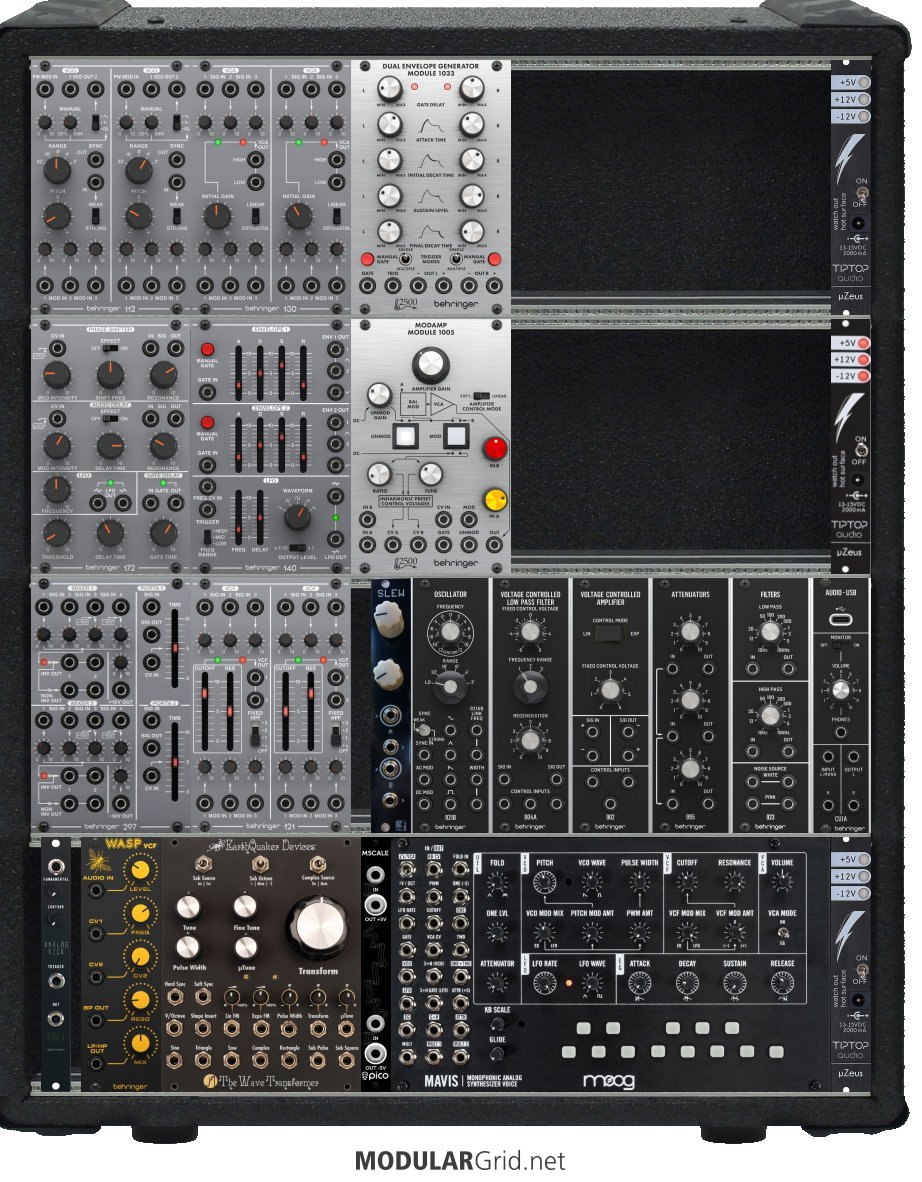Click the orange LFO rate LED on Mavis
922x1182 pixels.
[x=568, y=983]
